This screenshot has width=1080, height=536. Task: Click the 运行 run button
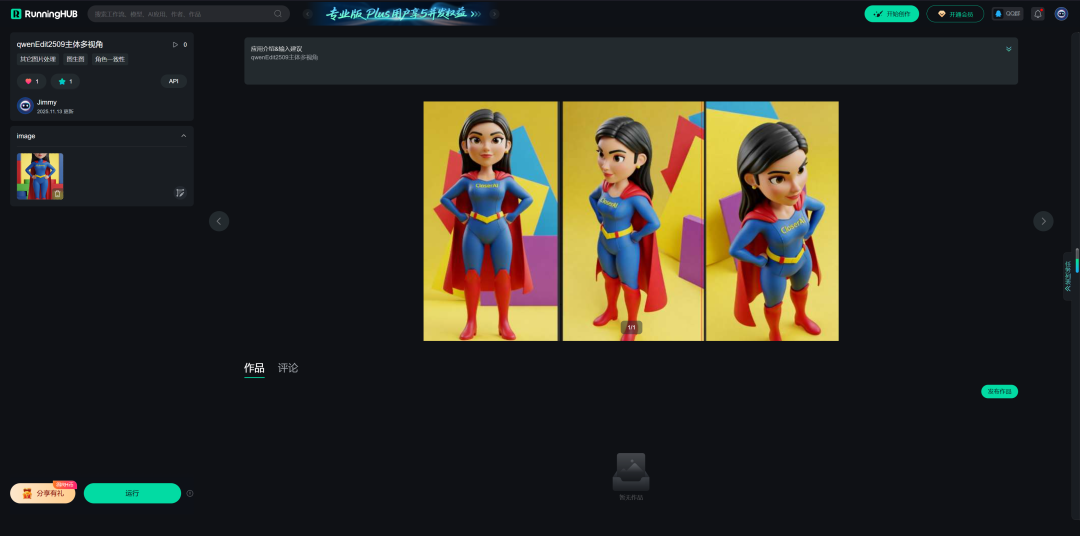pos(132,493)
